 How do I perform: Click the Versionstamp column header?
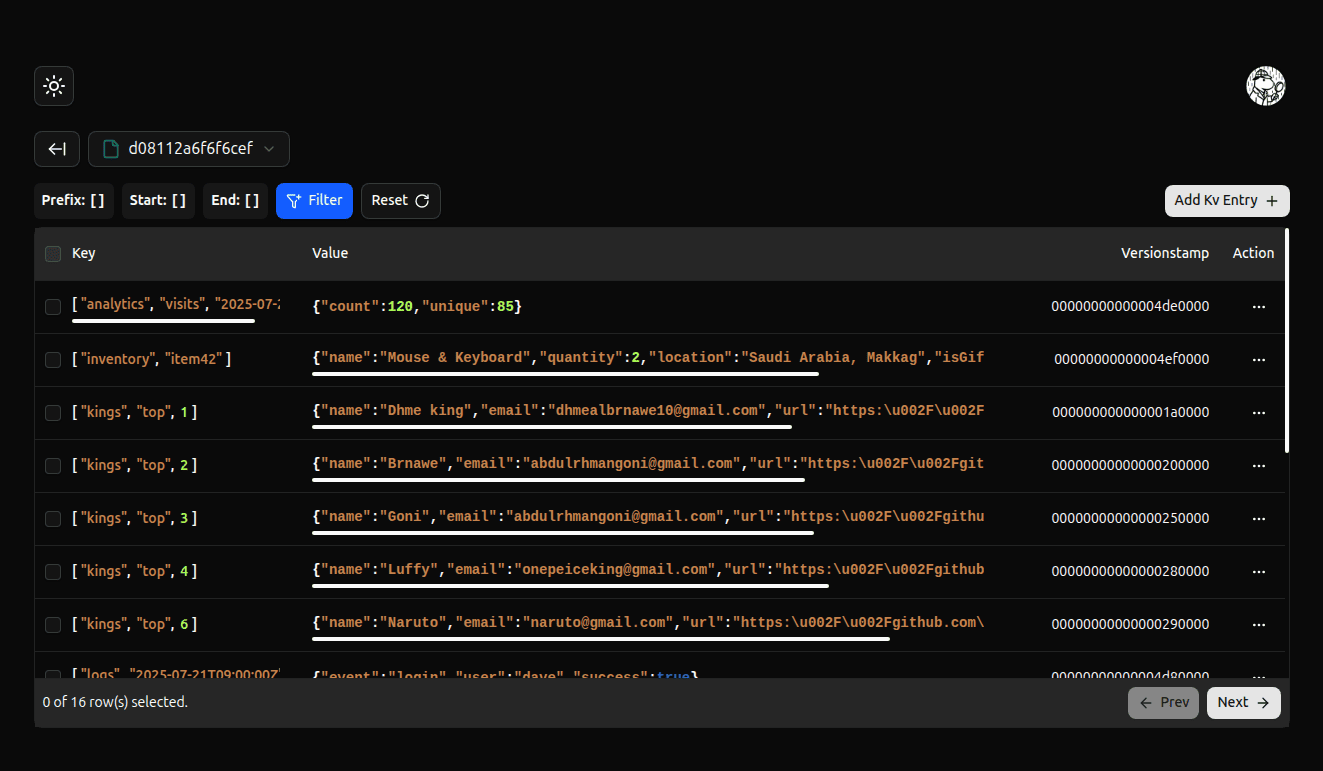tap(1164, 254)
